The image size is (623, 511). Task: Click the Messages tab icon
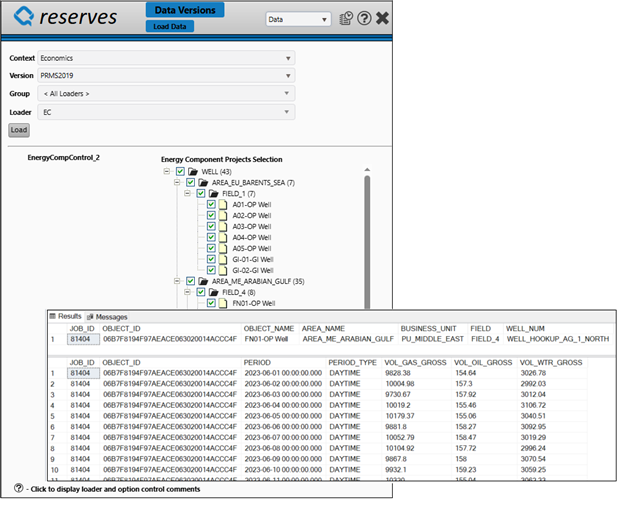click(90, 317)
